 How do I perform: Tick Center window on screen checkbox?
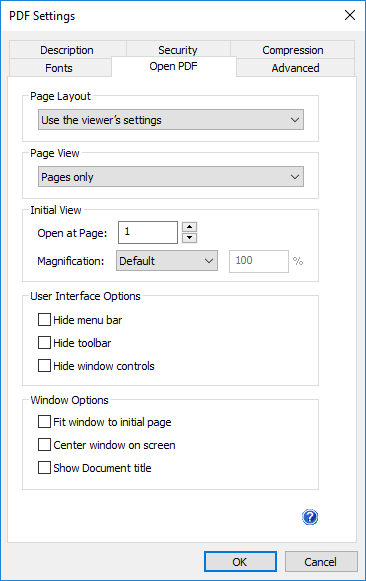tap(44, 445)
